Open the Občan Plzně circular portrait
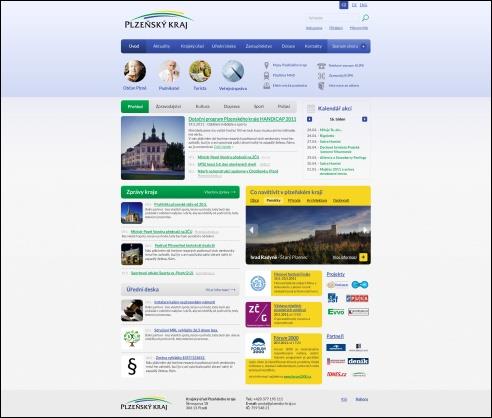The height and width of the screenshot is (418, 492). [135, 71]
